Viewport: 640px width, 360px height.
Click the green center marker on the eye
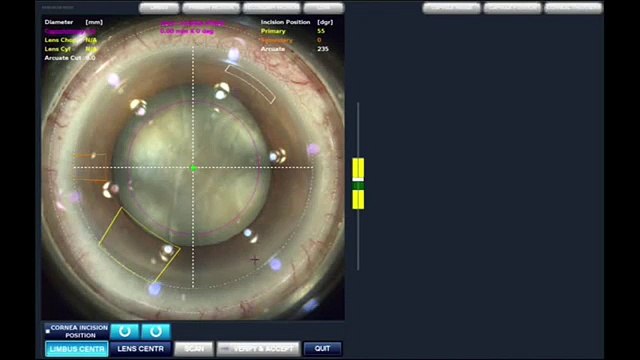(193, 168)
